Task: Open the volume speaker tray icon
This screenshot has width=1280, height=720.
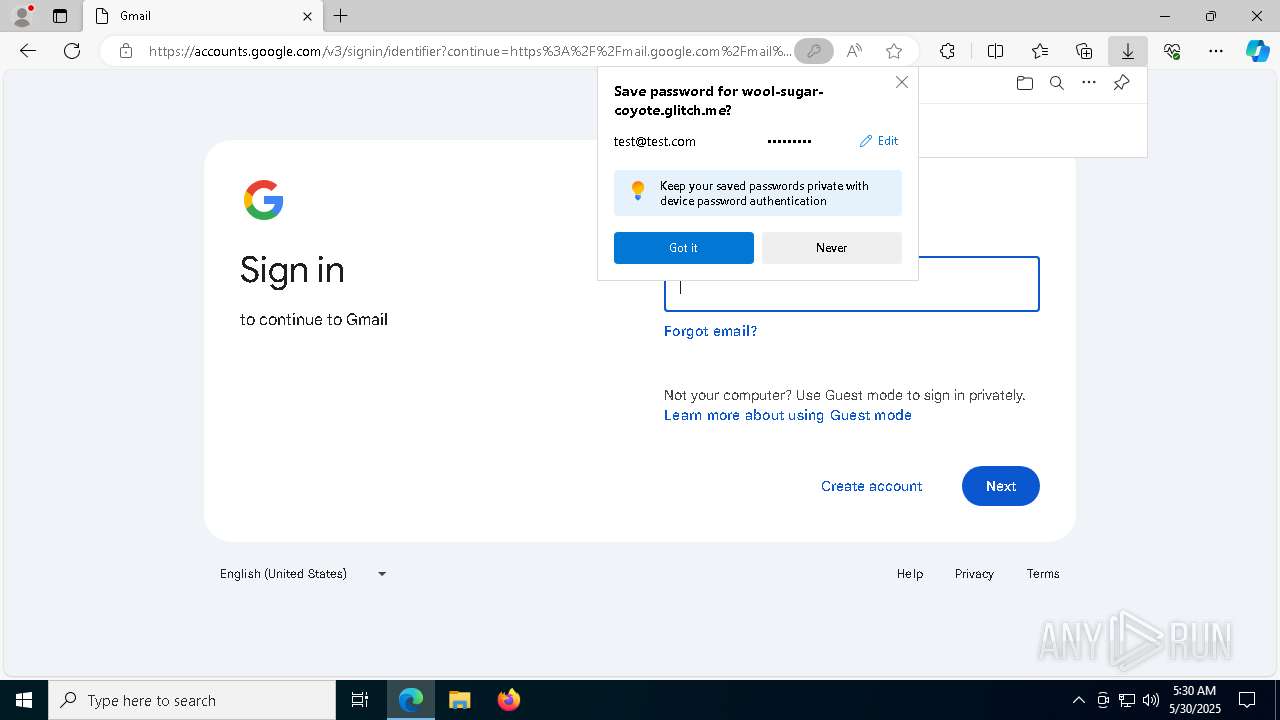Action: (x=1151, y=700)
